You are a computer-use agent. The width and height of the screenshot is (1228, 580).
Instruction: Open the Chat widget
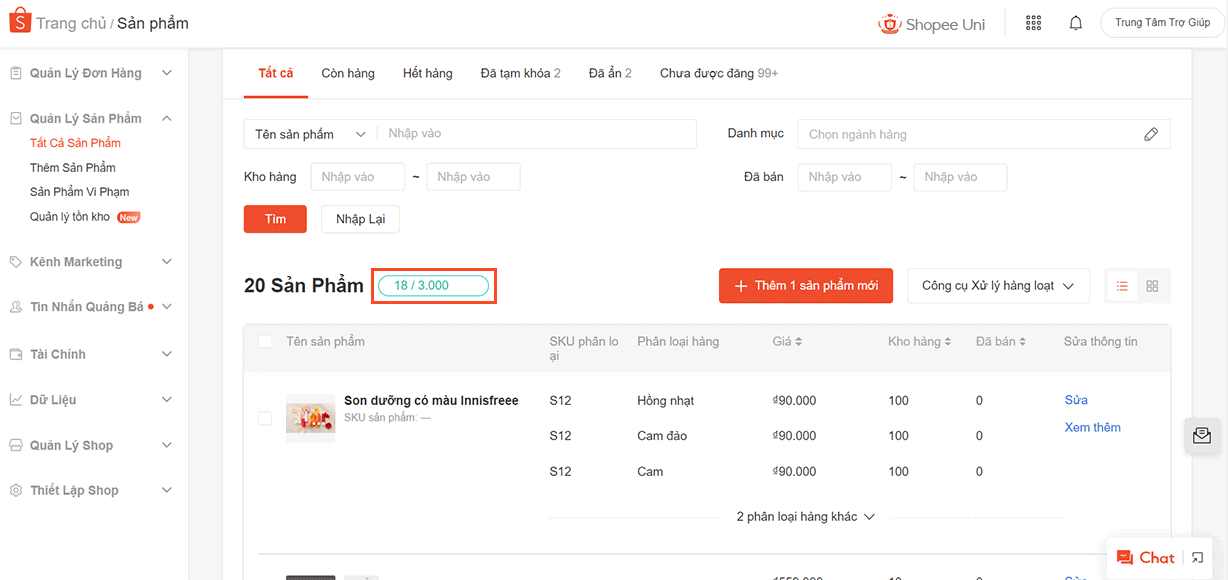coord(1145,558)
